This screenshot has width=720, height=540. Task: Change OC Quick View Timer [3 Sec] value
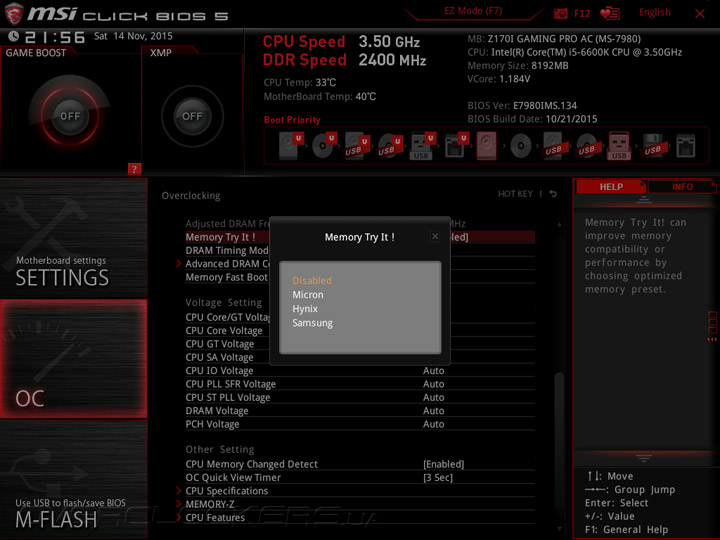438,478
